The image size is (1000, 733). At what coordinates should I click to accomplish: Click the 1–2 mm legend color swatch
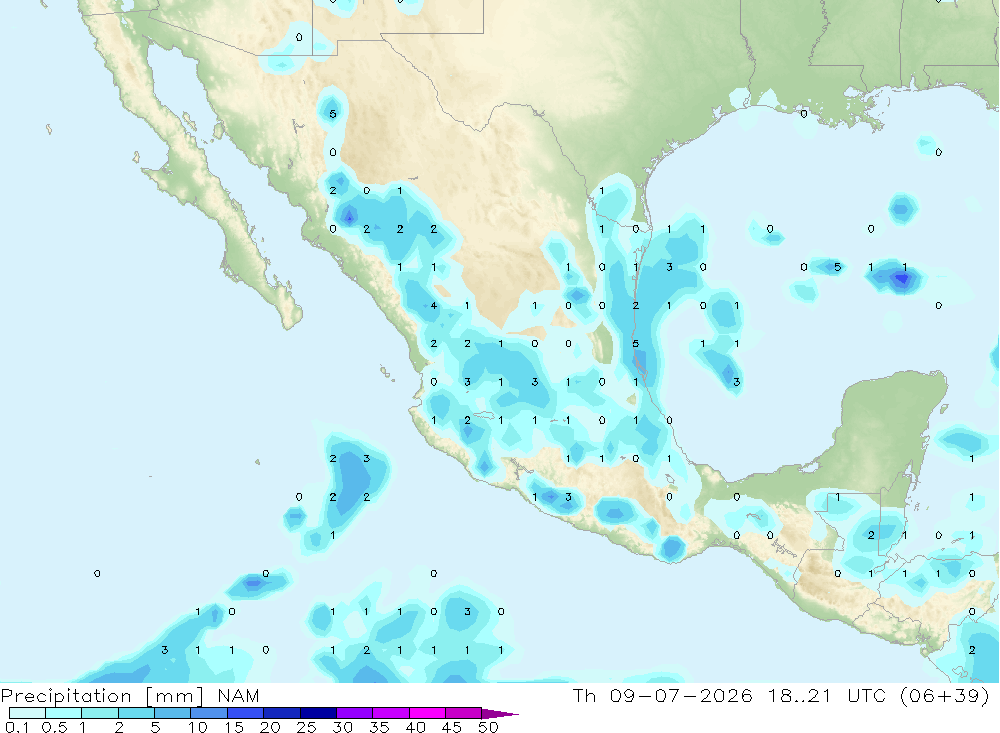pyautogui.click(x=100, y=713)
